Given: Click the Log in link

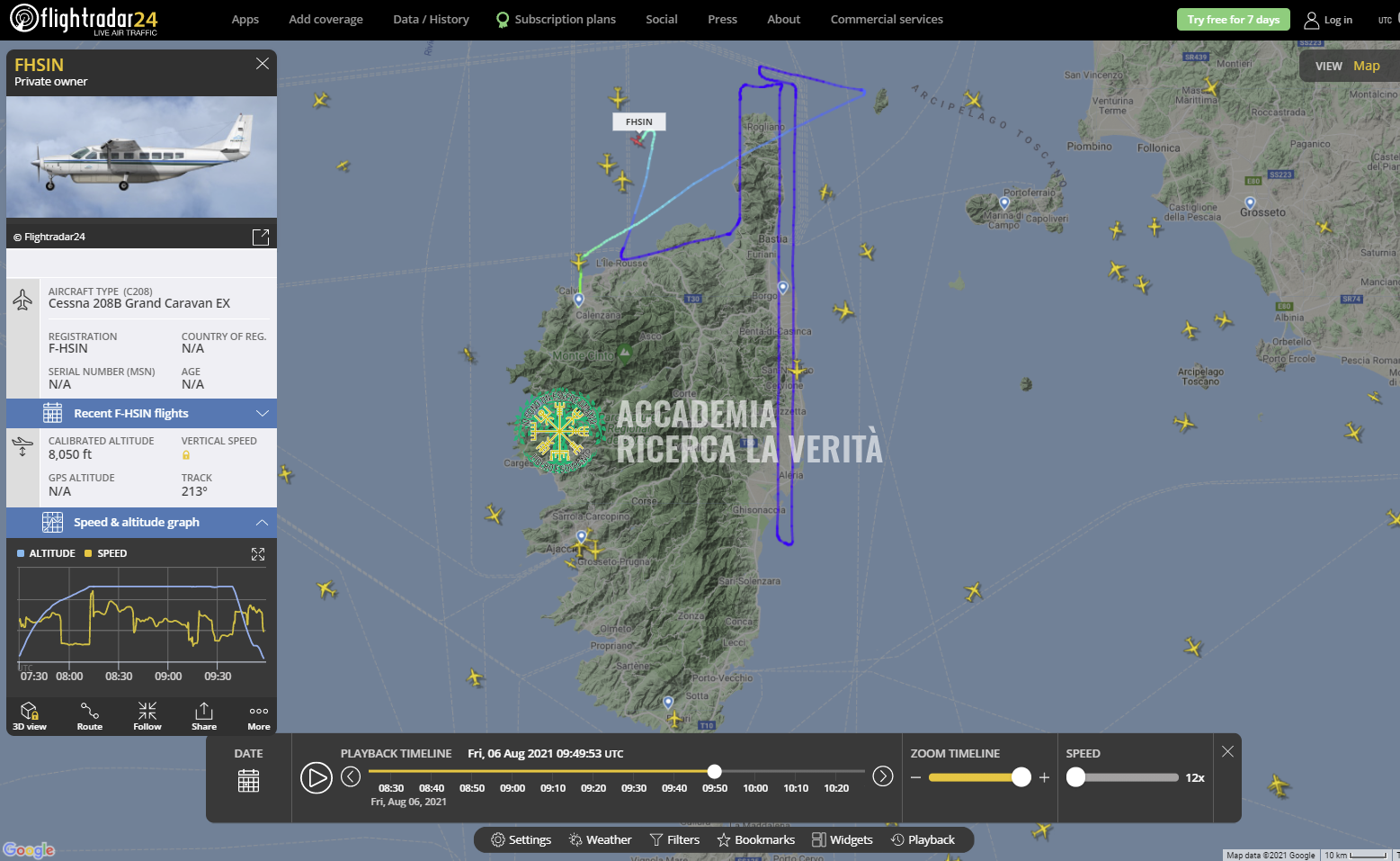Looking at the screenshot, I should tap(1329, 20).
